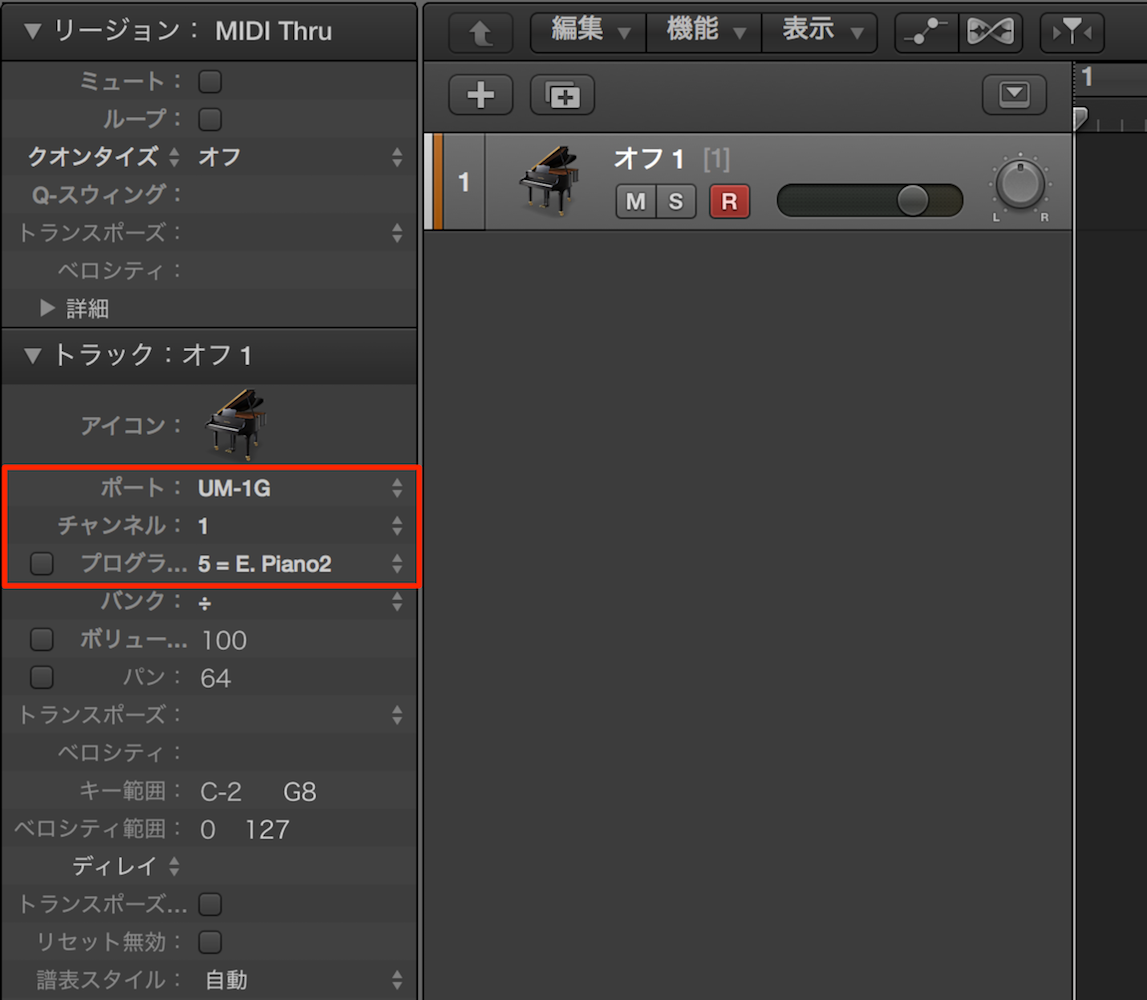Toggle record enable R button

pos(729,201)
